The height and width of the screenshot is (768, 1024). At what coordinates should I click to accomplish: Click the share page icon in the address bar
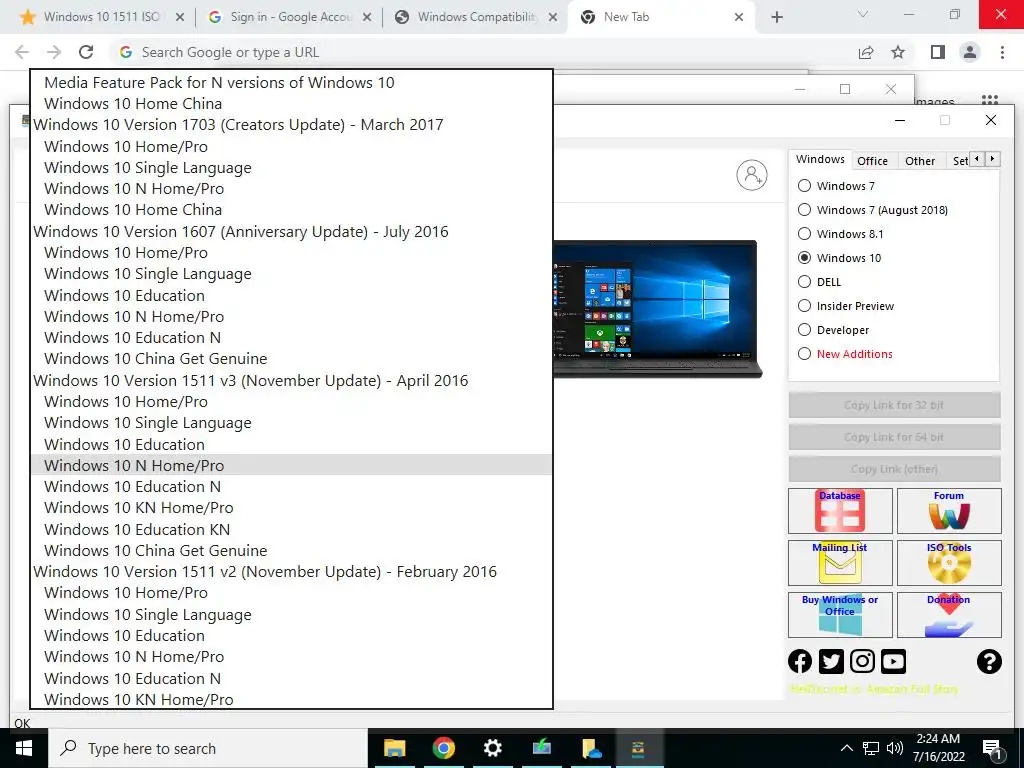point(866,52)
